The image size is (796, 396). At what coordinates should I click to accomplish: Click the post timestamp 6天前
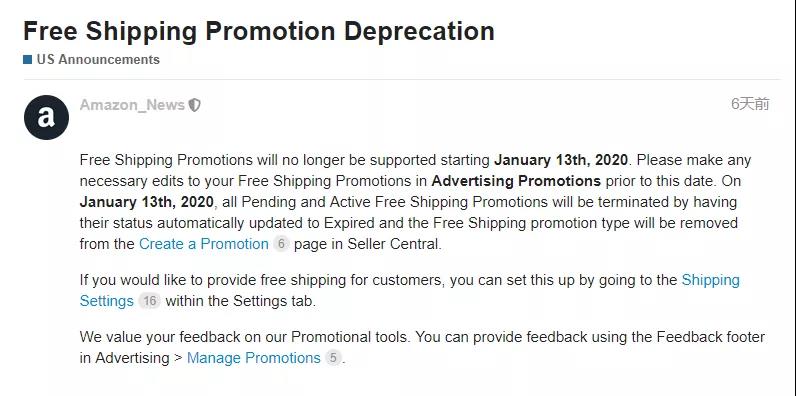point(750,104)
